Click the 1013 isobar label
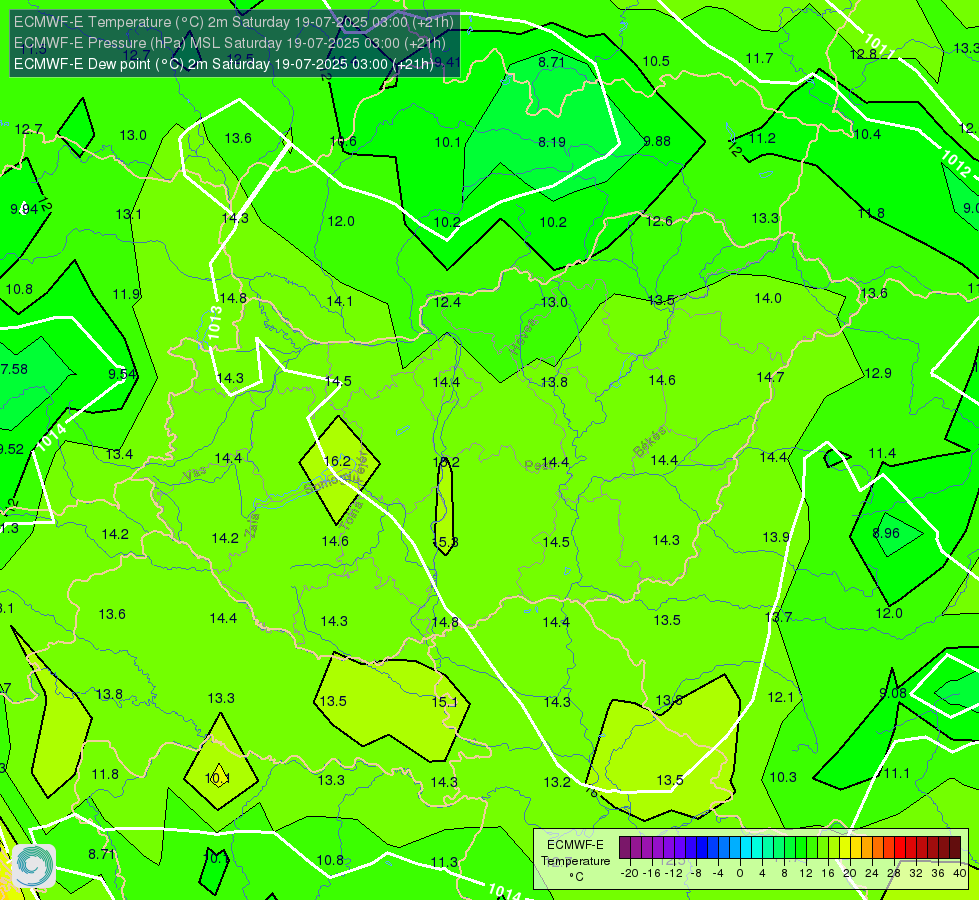The width and height of the screenshot is (979, 900). [215, 323]
